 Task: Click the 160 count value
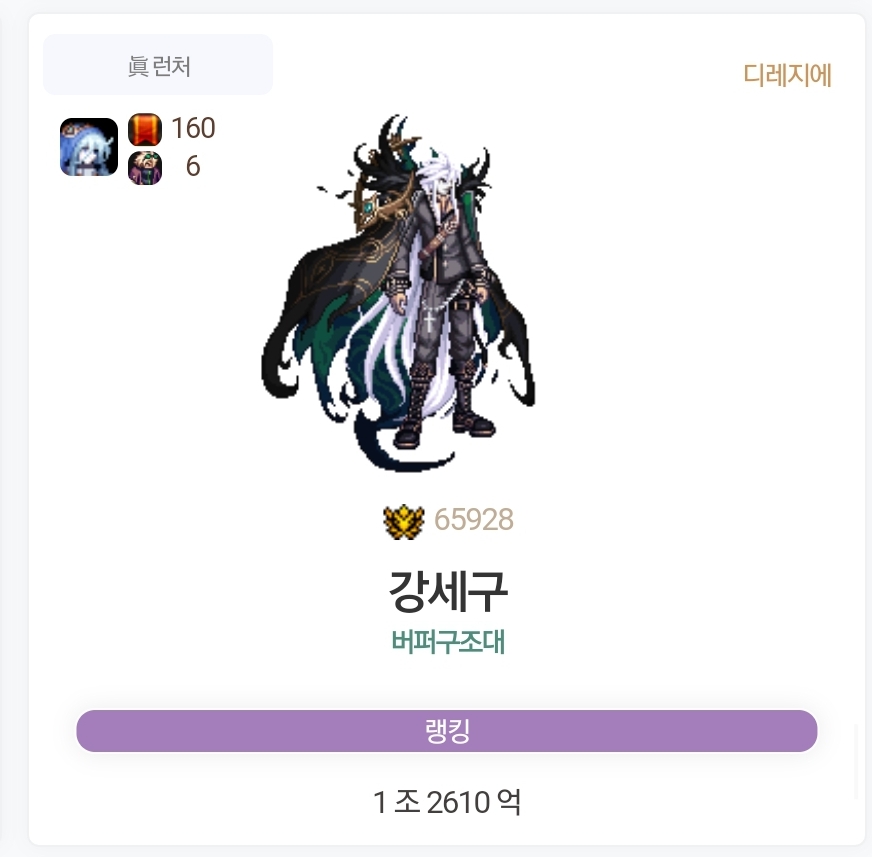point(193,128)
